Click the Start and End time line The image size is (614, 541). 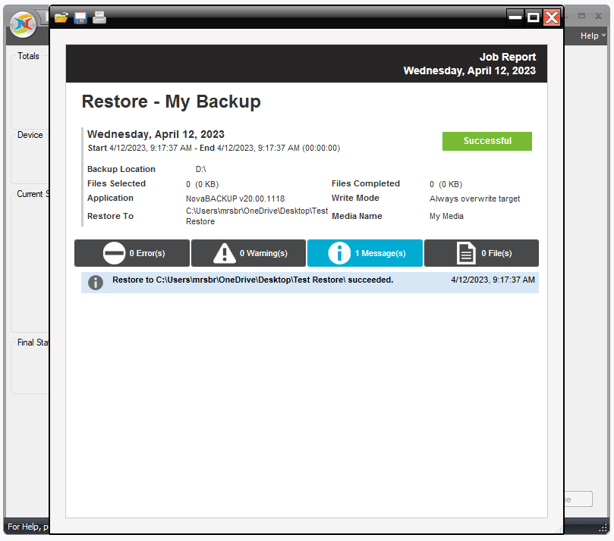click(x=214, y=148)
